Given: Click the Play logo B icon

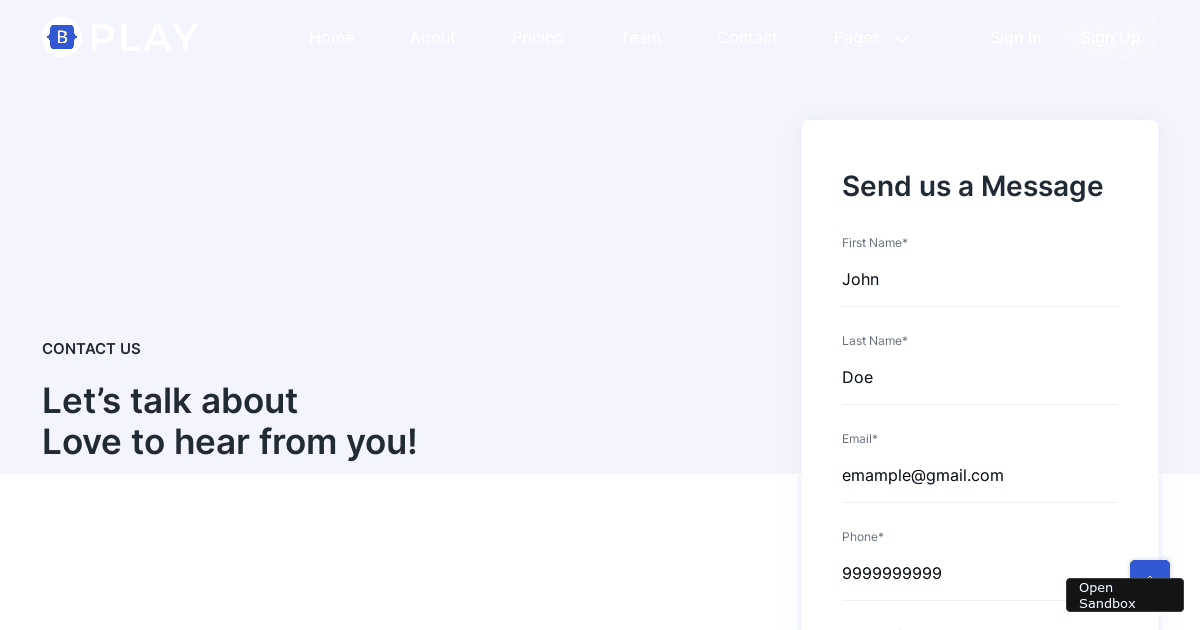Looking at the screenshot, I should (x=62, y=37).
